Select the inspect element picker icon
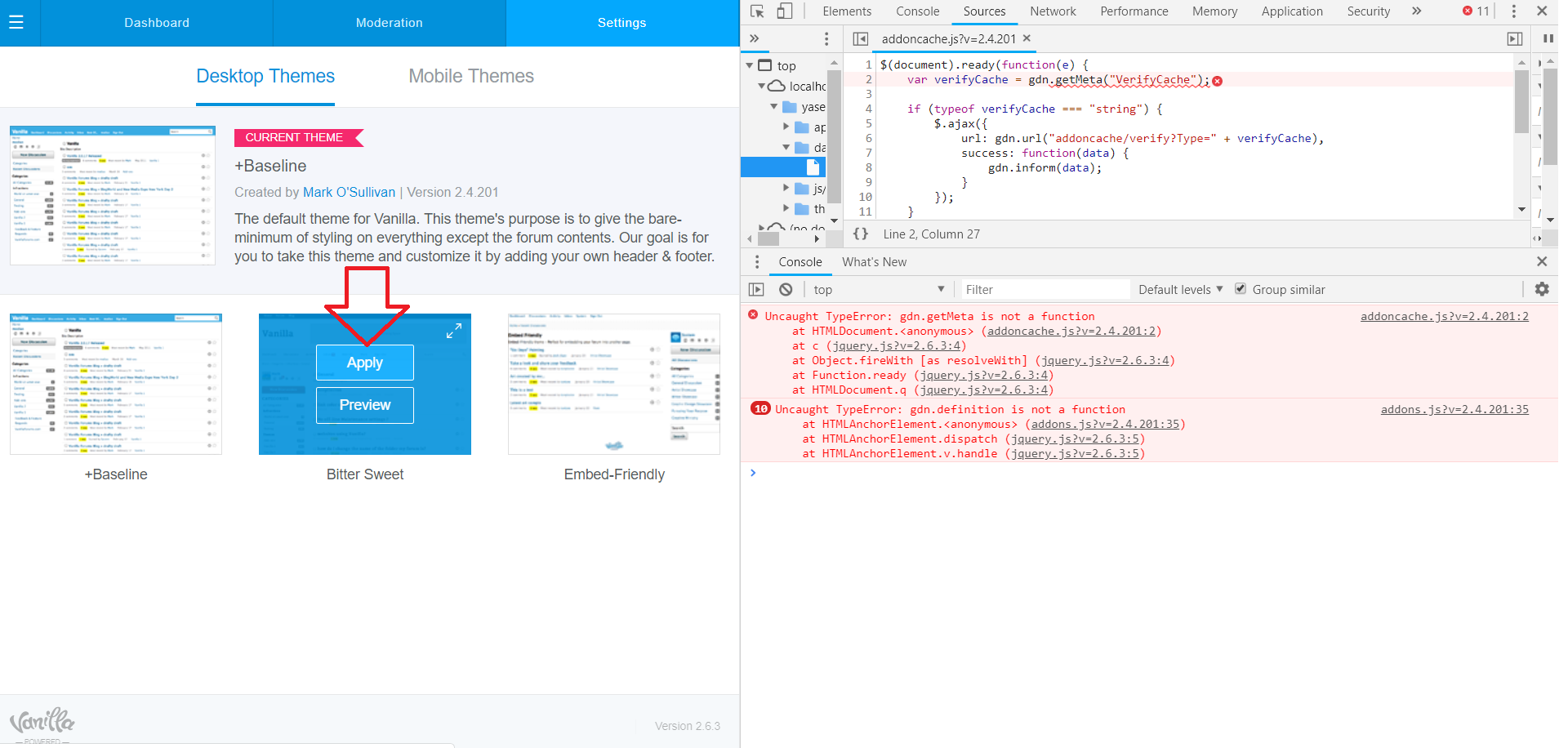 coord(757,11)
